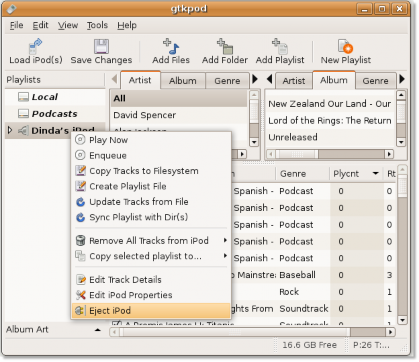
Task: Click the Play Now menu icon
Action: pyautogui.click(x=80, y=140)
